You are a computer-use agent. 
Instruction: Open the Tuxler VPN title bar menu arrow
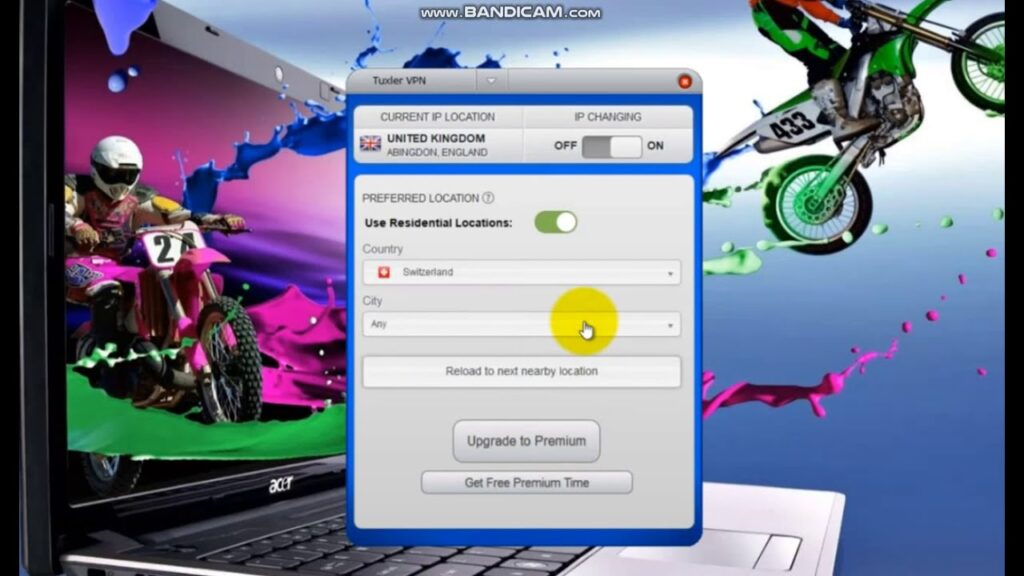[x=491, y=81]
